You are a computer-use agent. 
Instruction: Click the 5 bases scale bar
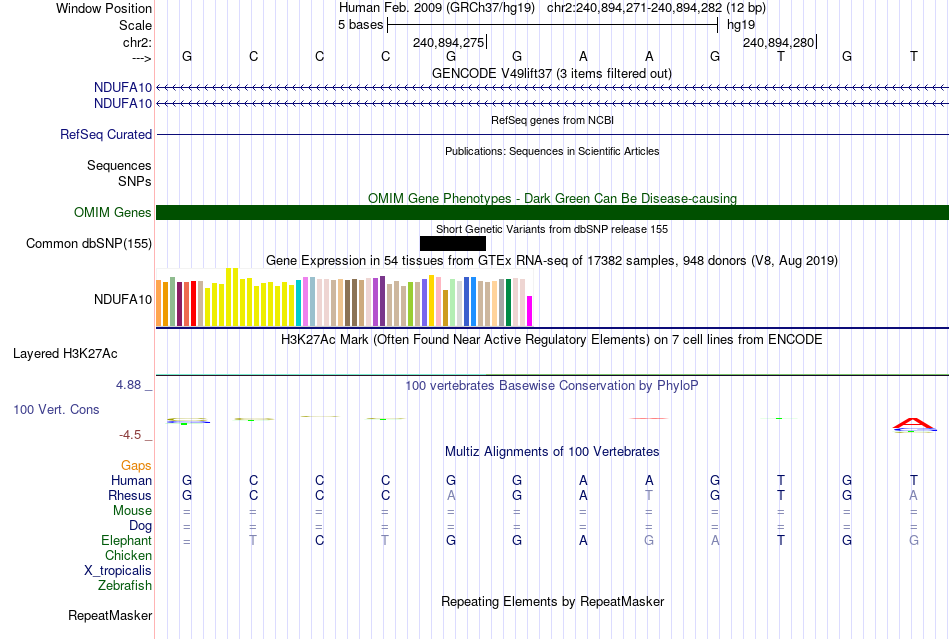(553, 25)
